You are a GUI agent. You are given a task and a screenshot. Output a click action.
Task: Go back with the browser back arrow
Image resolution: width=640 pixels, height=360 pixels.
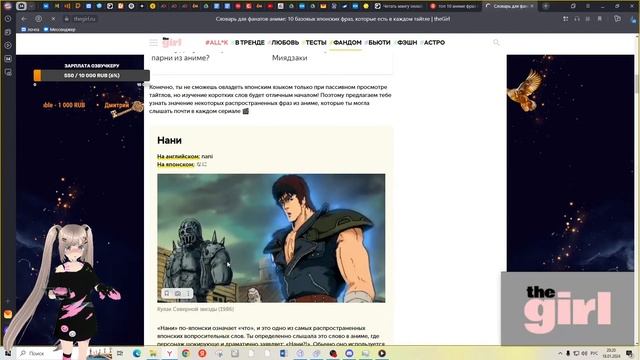pos(24,19)
